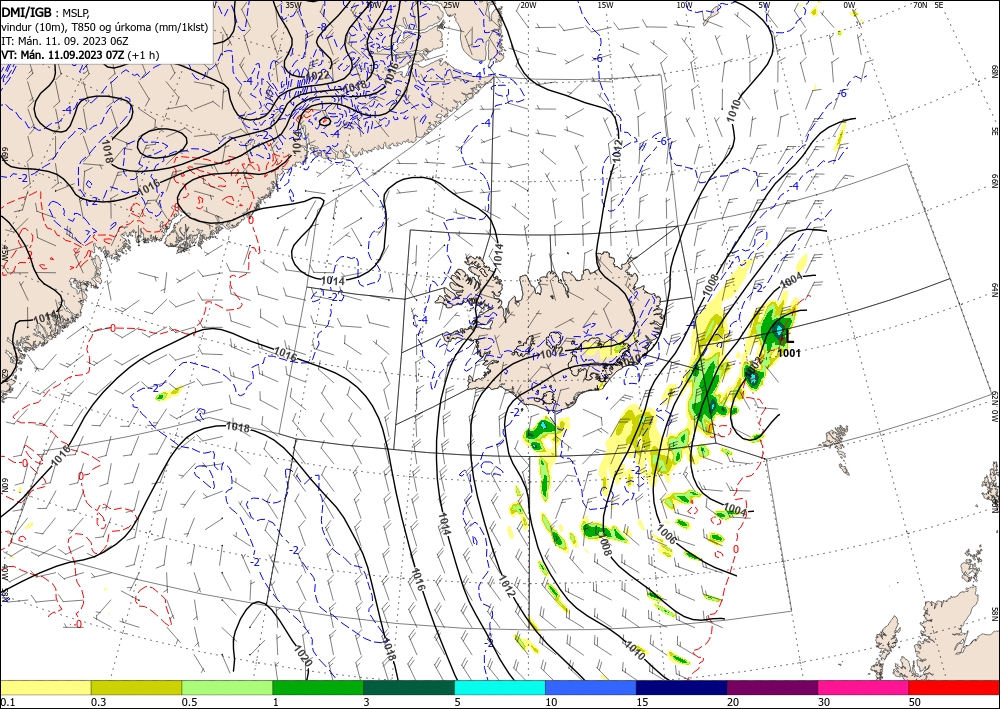Pick the pink 30–50 mm legend swatch
Image resolution: width=1000 pixels, height=709 pixels.
pos(864,687)
